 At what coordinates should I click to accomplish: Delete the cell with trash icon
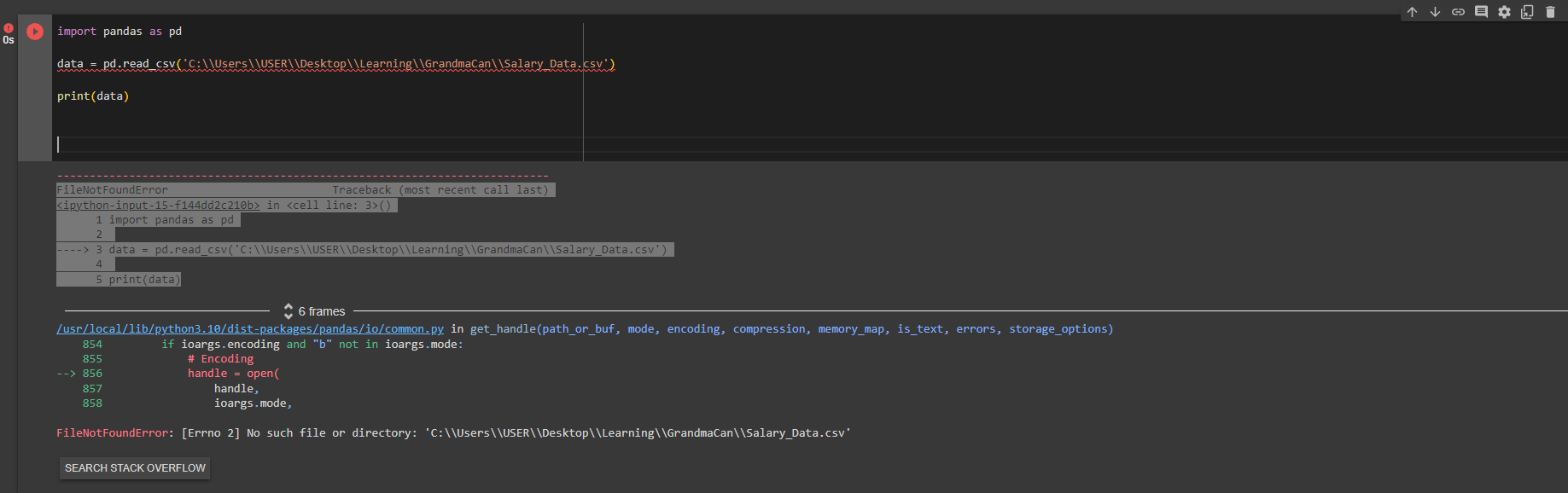click(1550, 12)
